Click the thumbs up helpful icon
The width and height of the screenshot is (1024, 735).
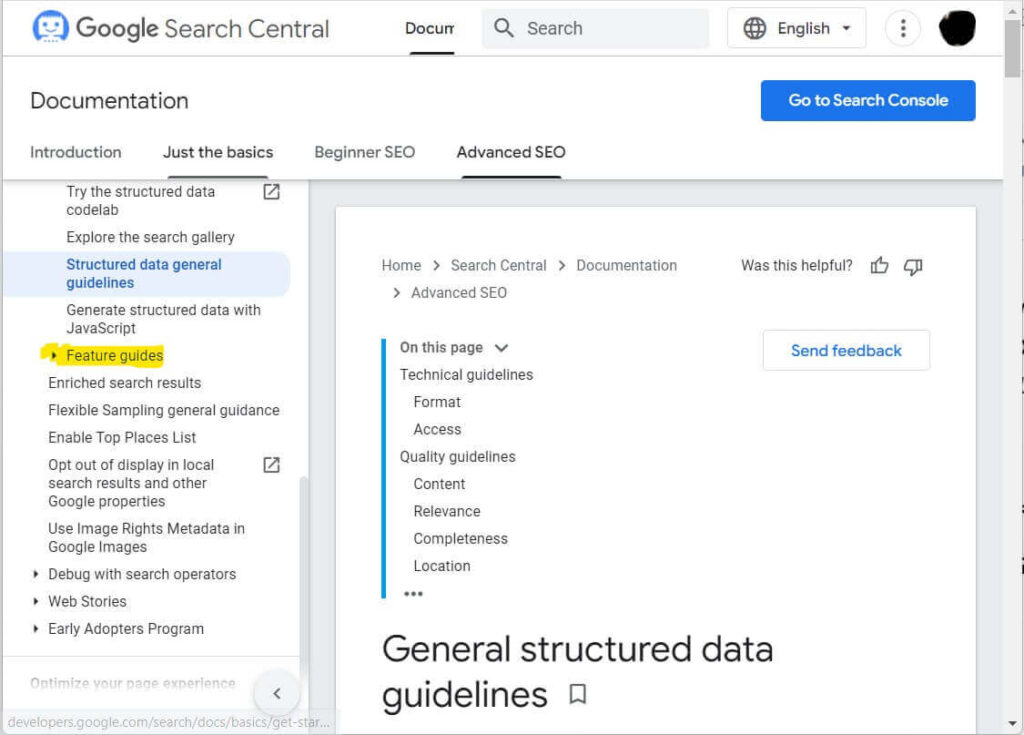[879, 265]
